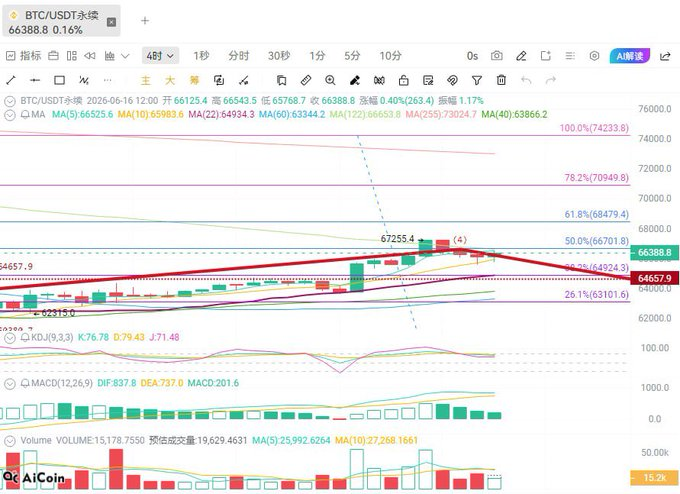Open the list lines icon in top toolbar
This screenshot has width=680, height=494.
click(570, 56)
